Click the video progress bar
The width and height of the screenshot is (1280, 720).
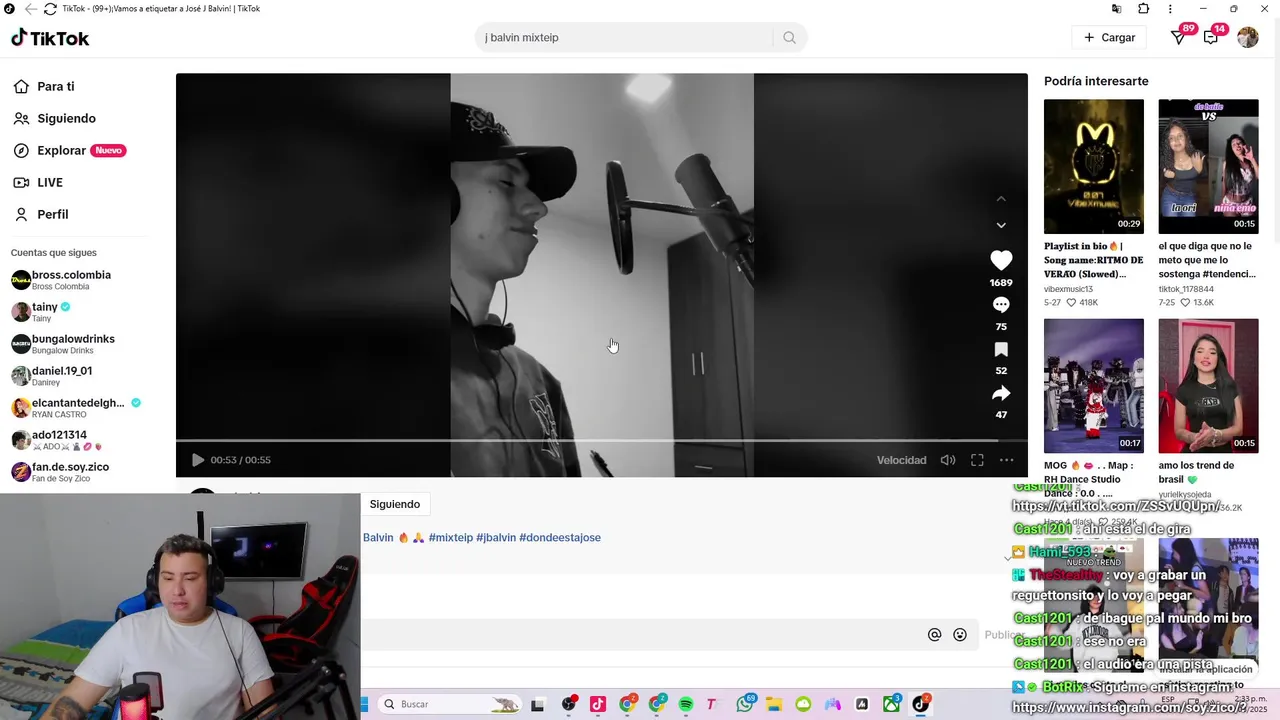tap(601, 440)
